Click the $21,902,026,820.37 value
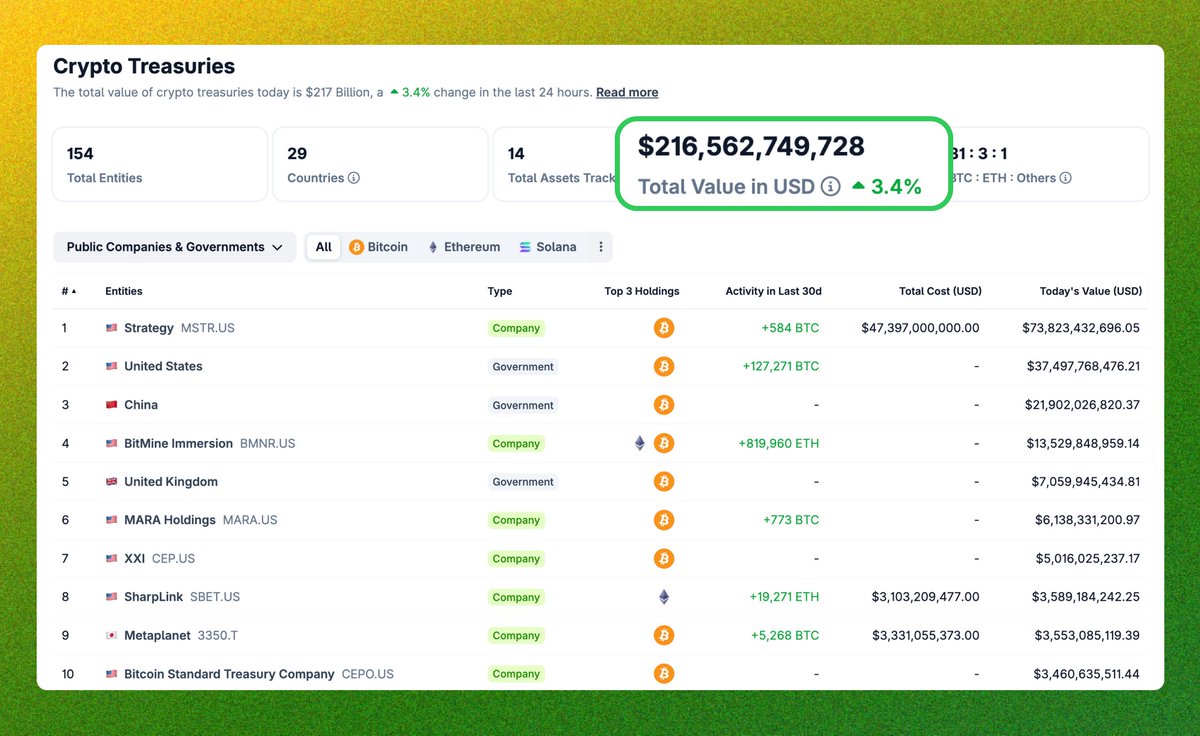 point(1083,405)
